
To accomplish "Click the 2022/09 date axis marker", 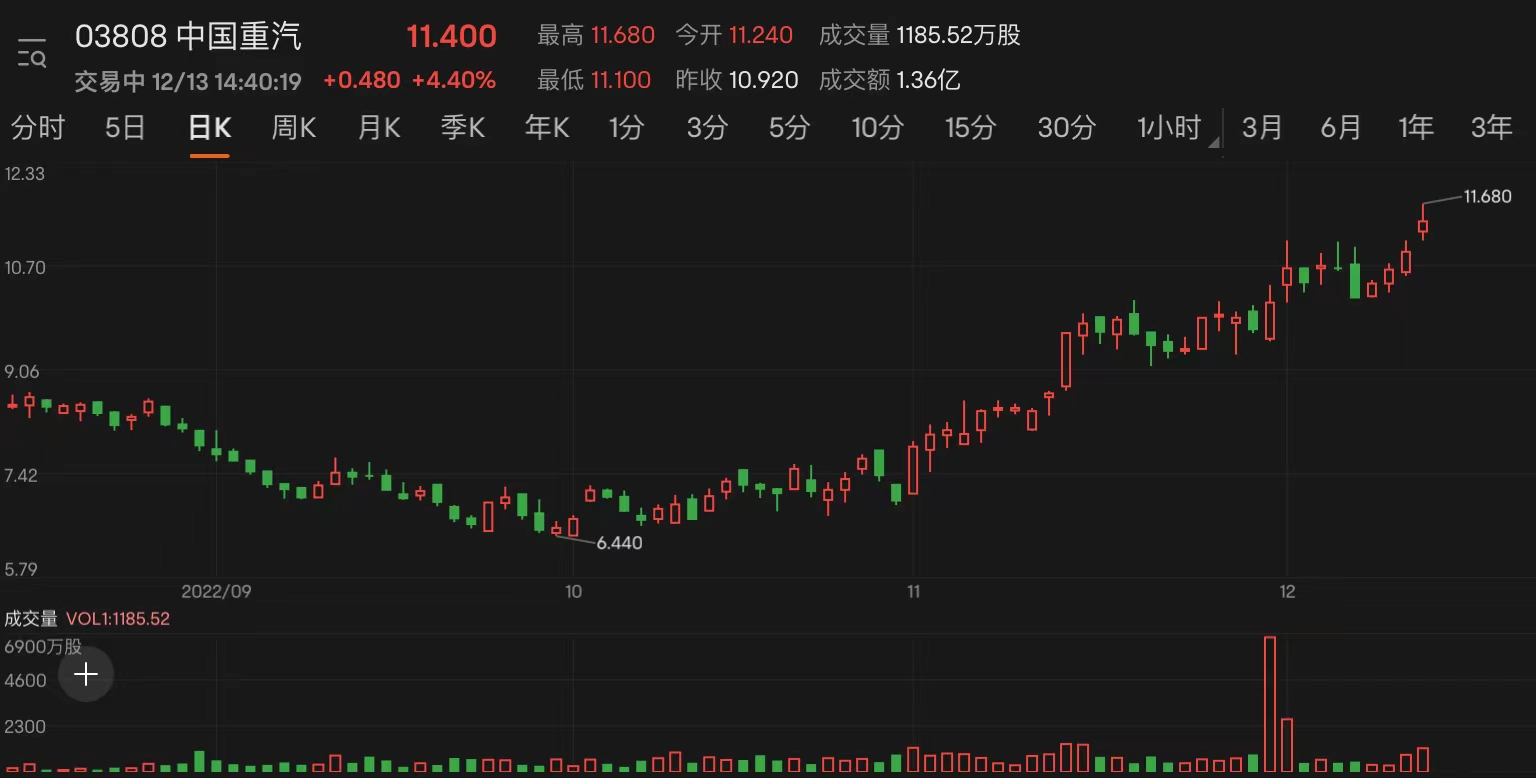I will [x=216, y=591].
